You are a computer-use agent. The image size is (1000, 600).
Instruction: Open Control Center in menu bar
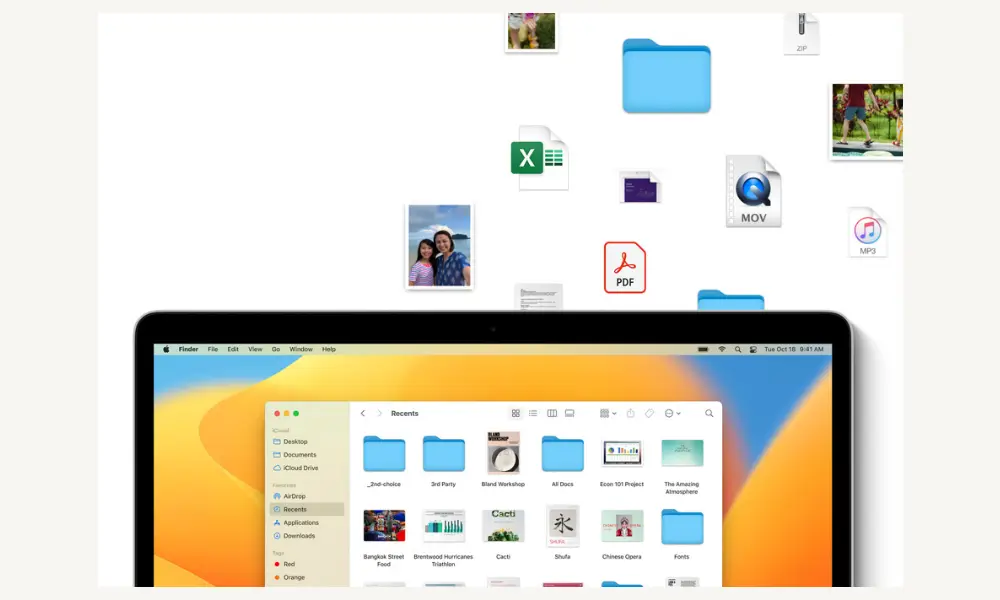tap(753, 349)
